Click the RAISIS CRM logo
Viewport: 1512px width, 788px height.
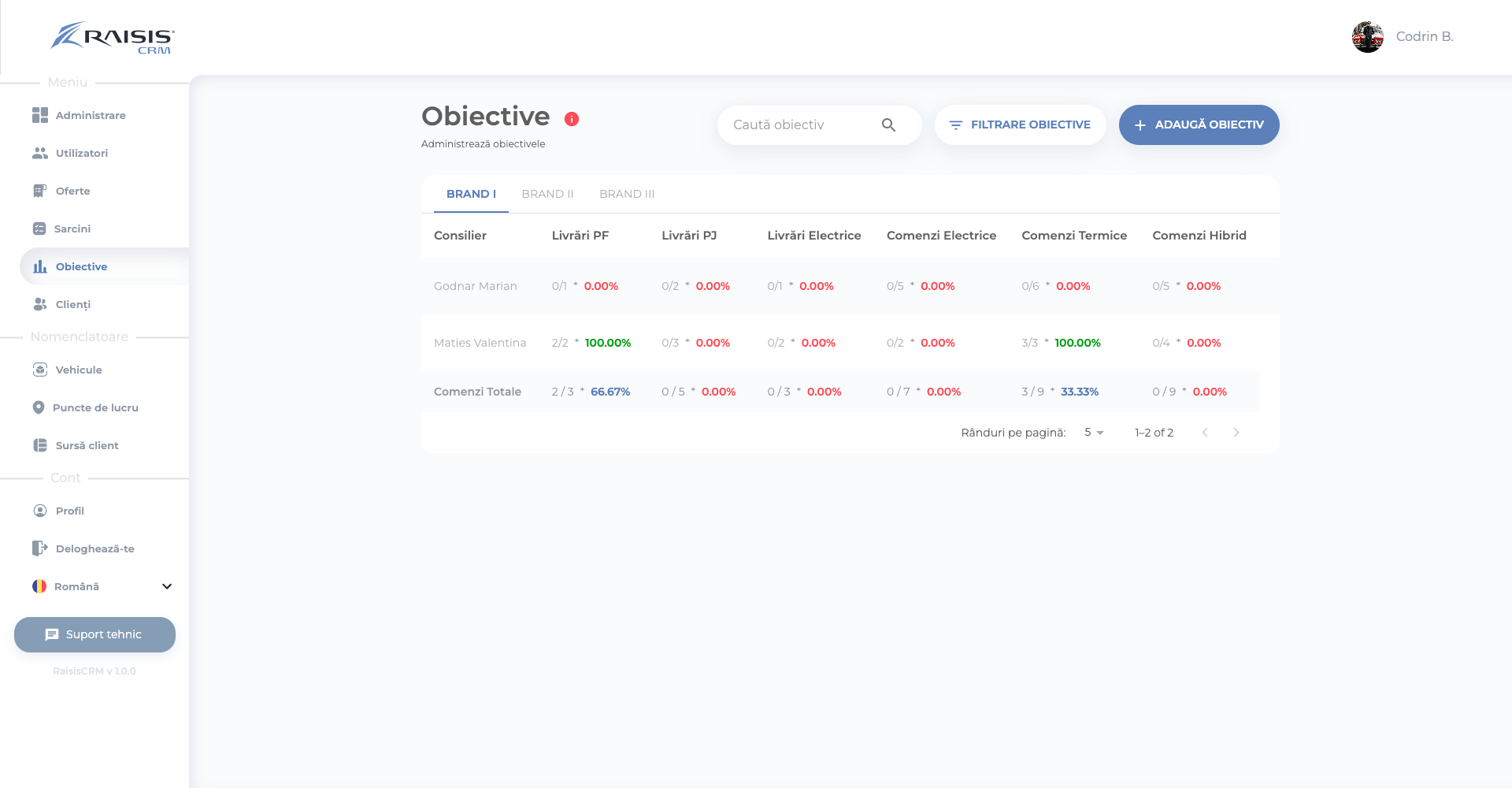click(x=113, y=38)
